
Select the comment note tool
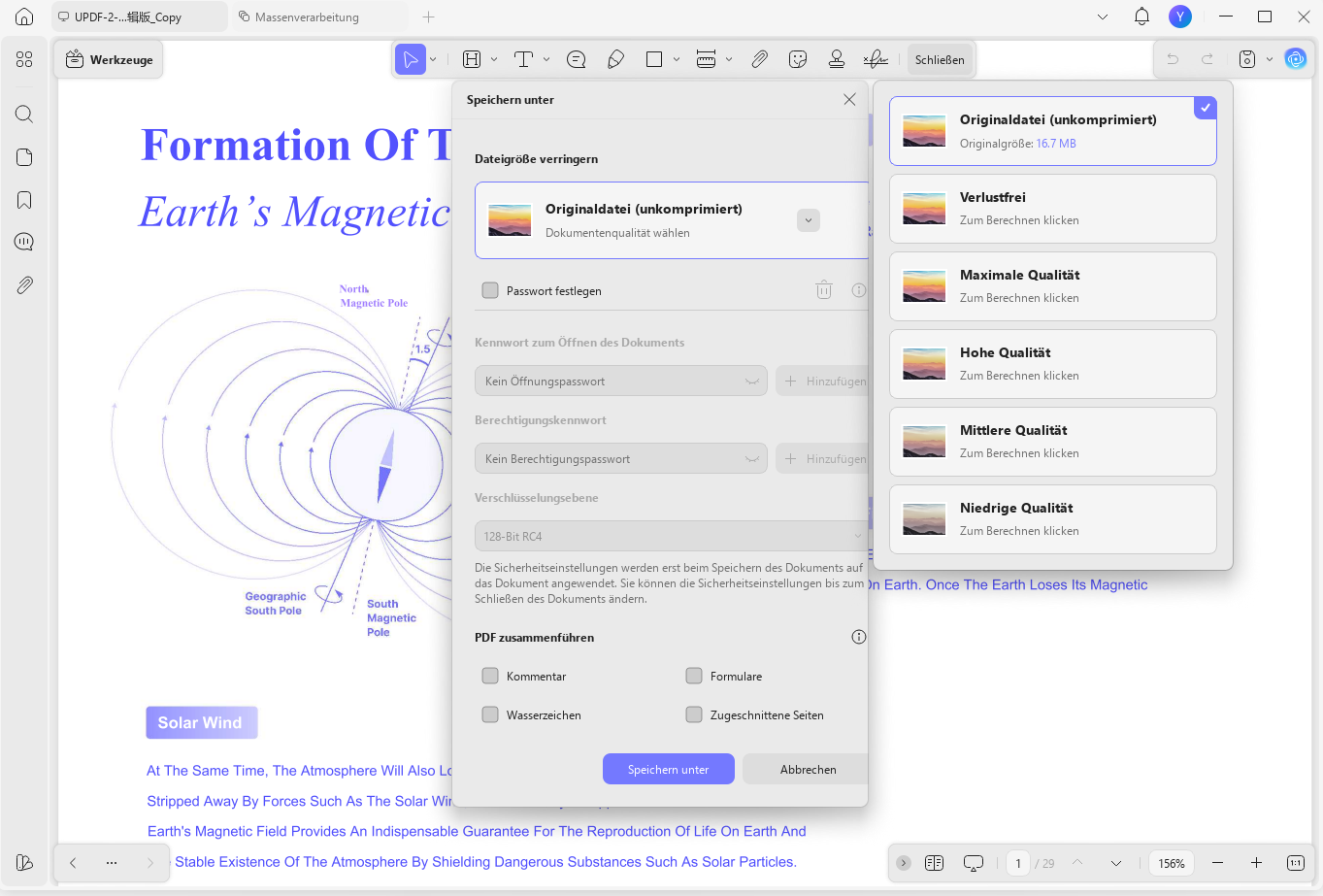click(x=577, y=59)
